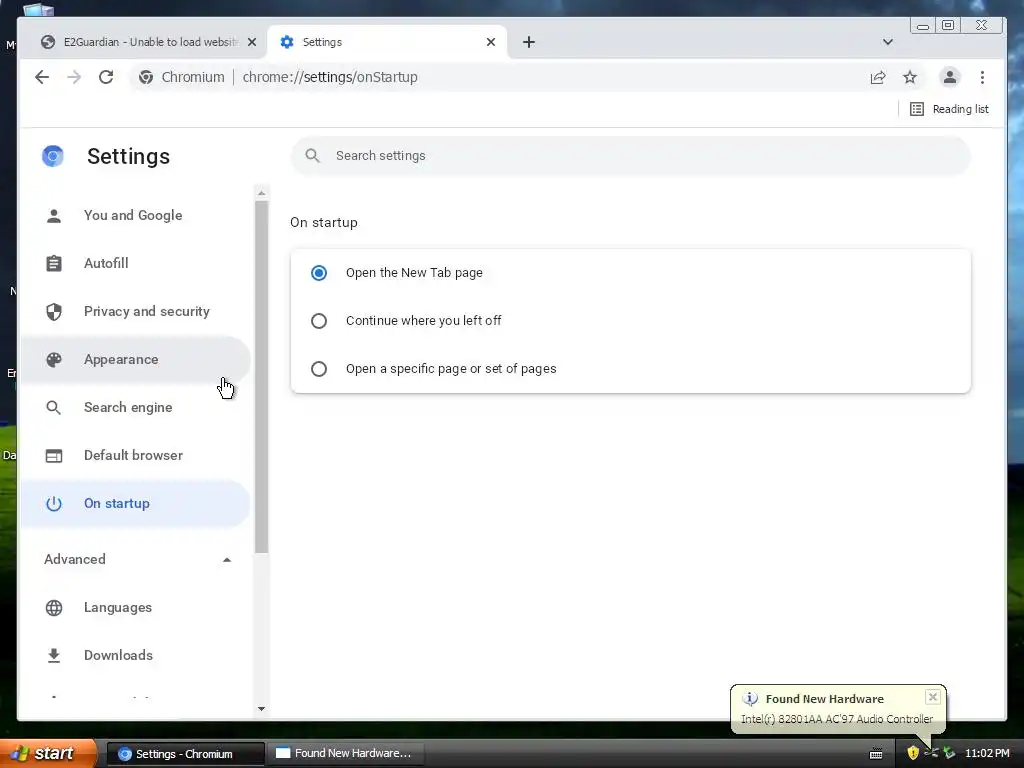Open Default browser section

135,455
